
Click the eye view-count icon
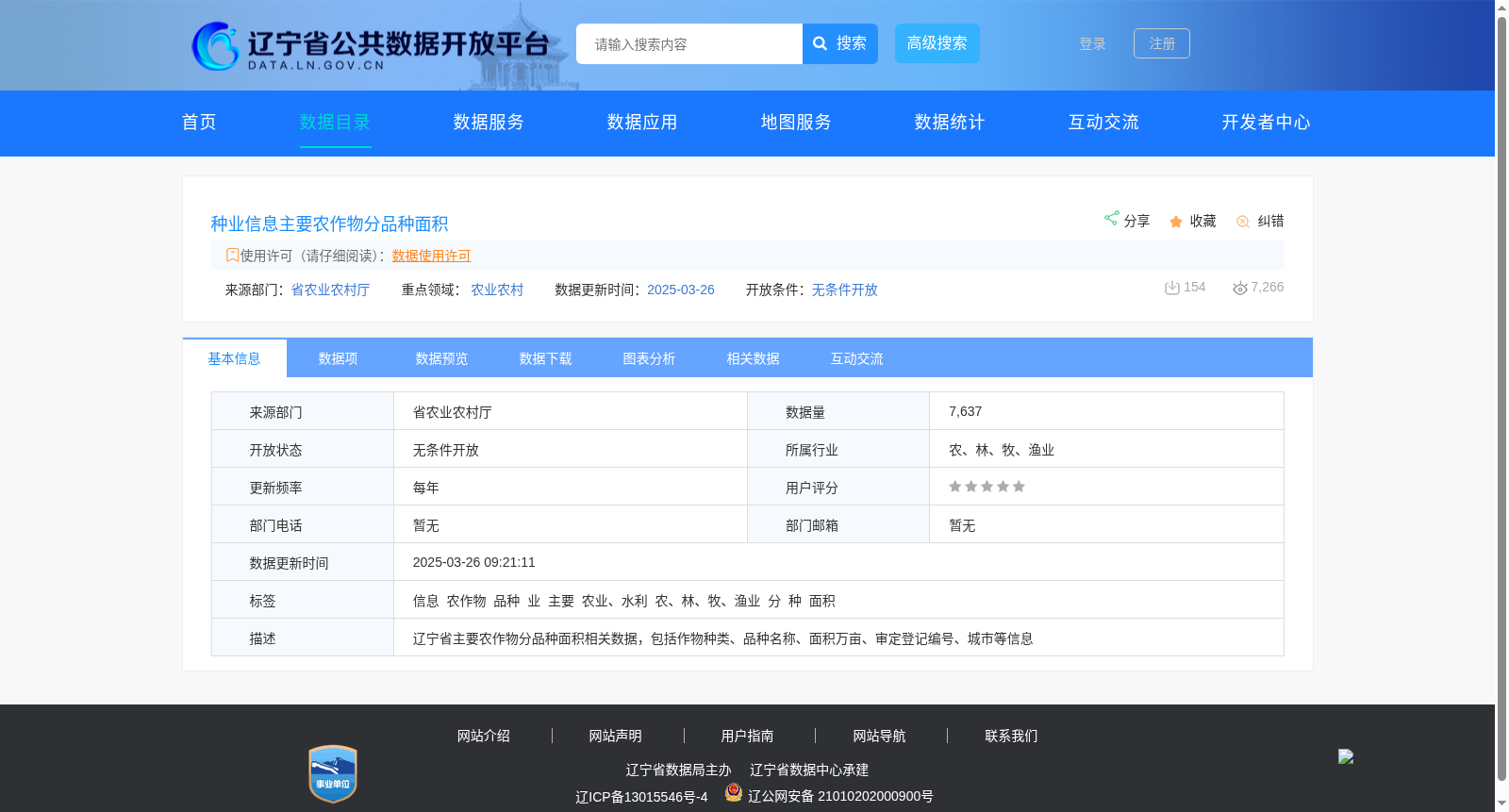(1240, 288)
